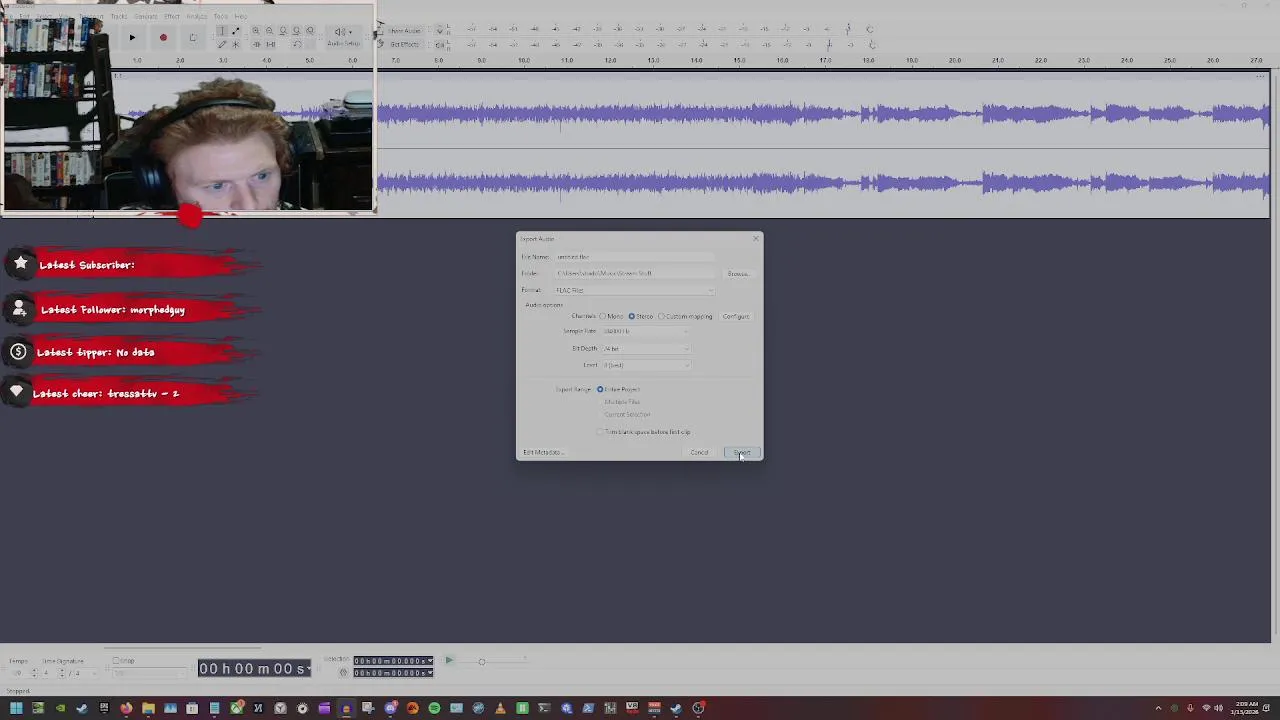The width and height of the screenshot is (1280, 720).
Task: Open the Generate menu
Action: (146, 16)
